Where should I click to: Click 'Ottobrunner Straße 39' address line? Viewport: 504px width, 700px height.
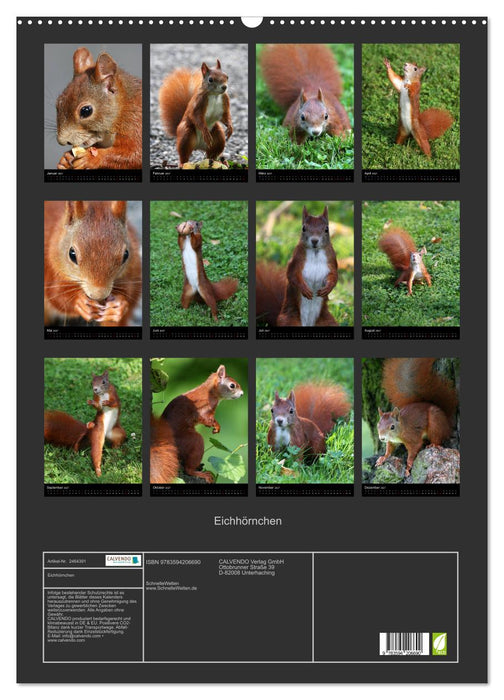pos(246,567)
